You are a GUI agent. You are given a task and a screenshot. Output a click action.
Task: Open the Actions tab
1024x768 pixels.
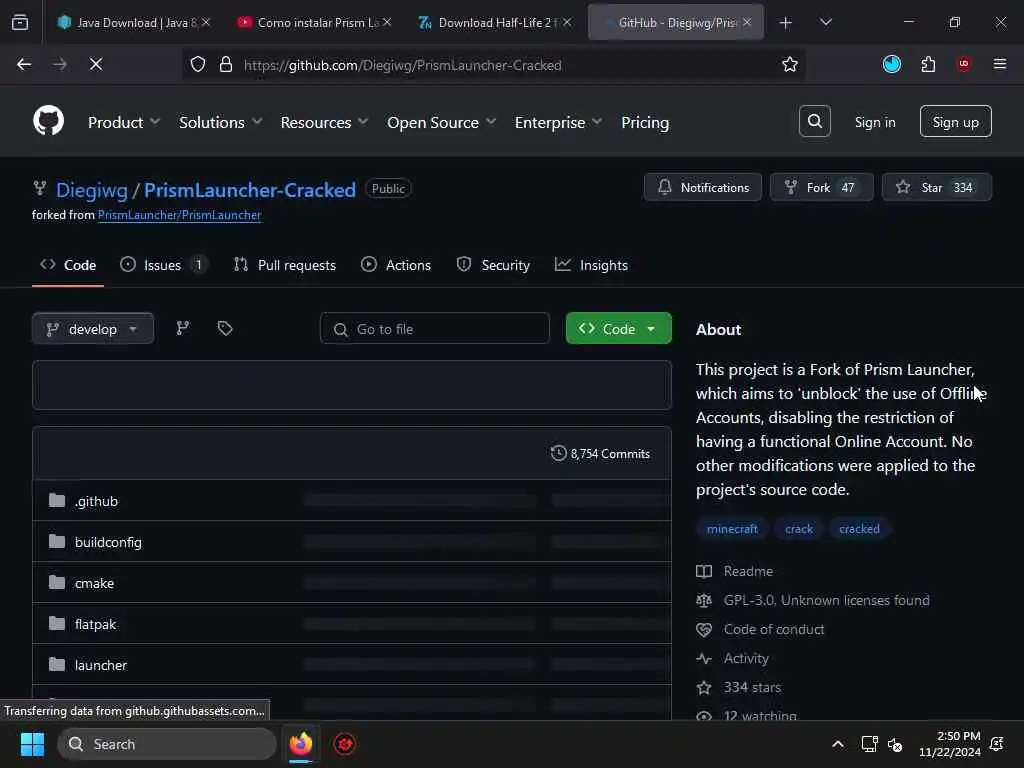pyautogui.click(x=396, y=264)
